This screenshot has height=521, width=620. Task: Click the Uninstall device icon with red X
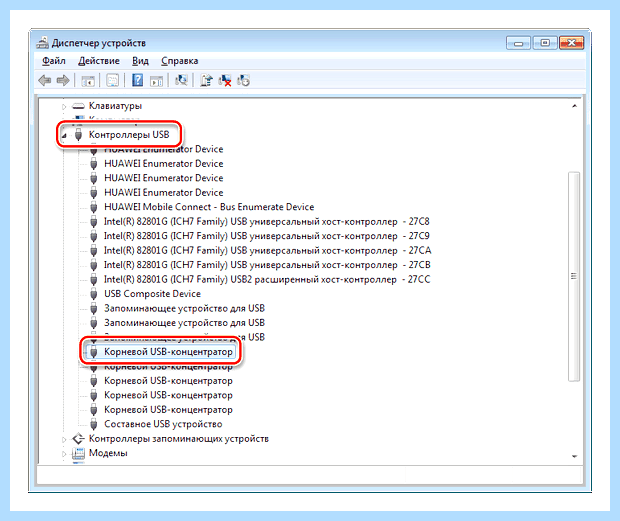pos(225,81)
